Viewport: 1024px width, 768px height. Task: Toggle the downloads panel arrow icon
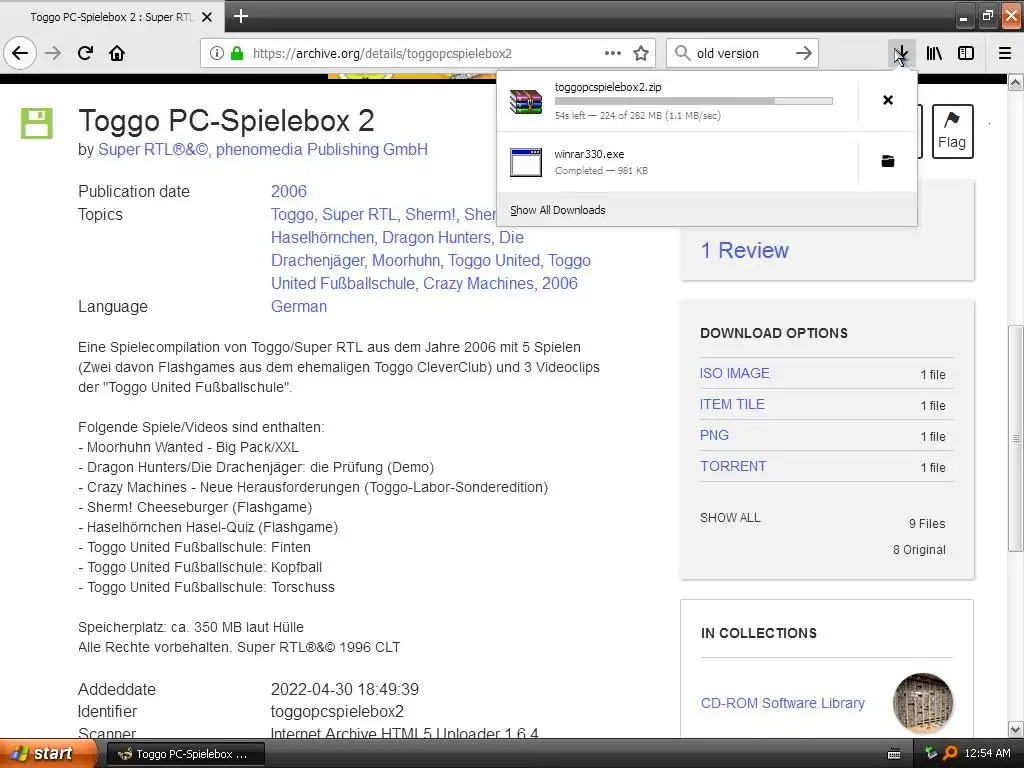click(x=901, y=54)
